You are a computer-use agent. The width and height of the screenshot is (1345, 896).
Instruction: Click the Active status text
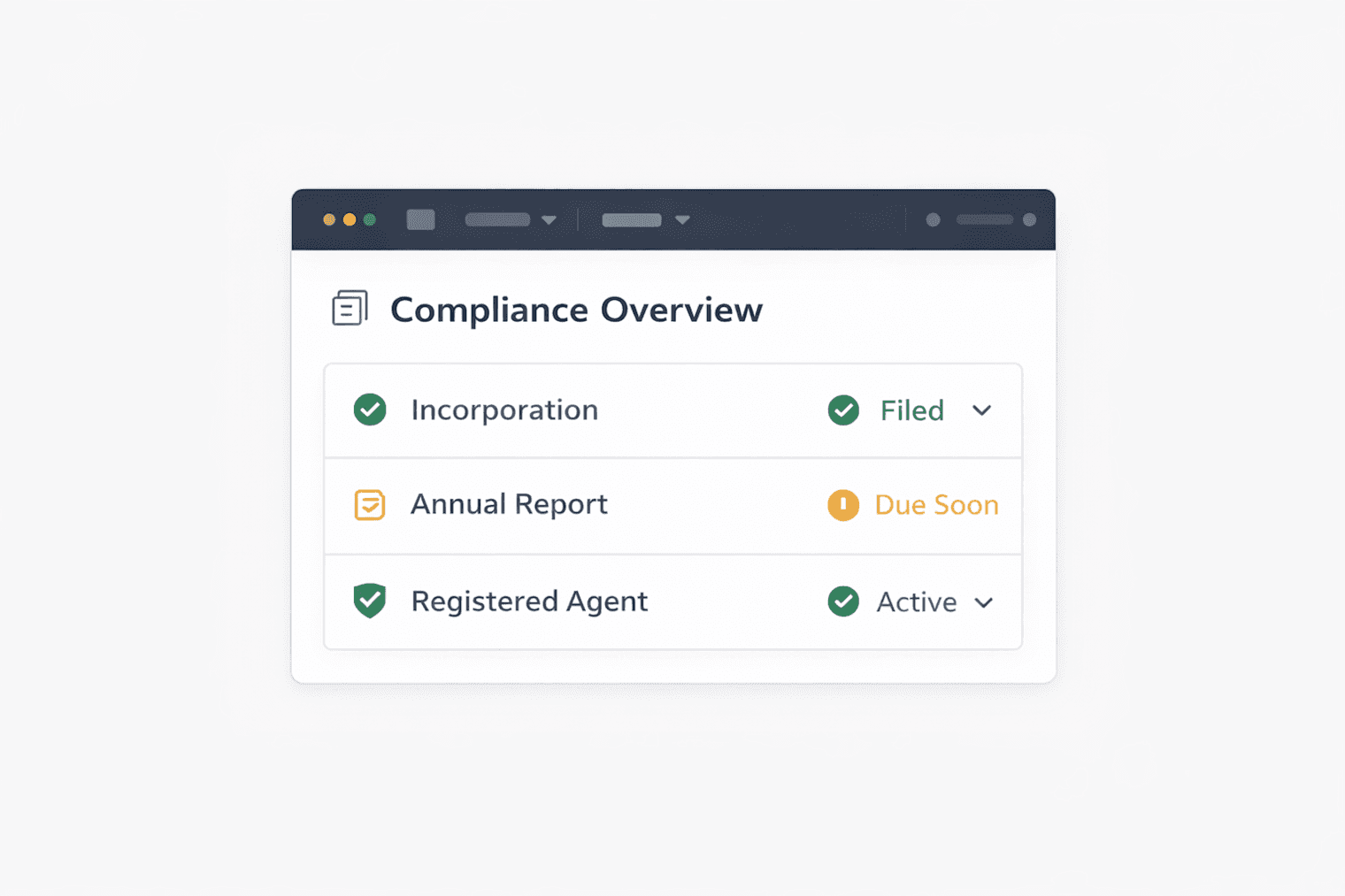(x=917, y=602)
